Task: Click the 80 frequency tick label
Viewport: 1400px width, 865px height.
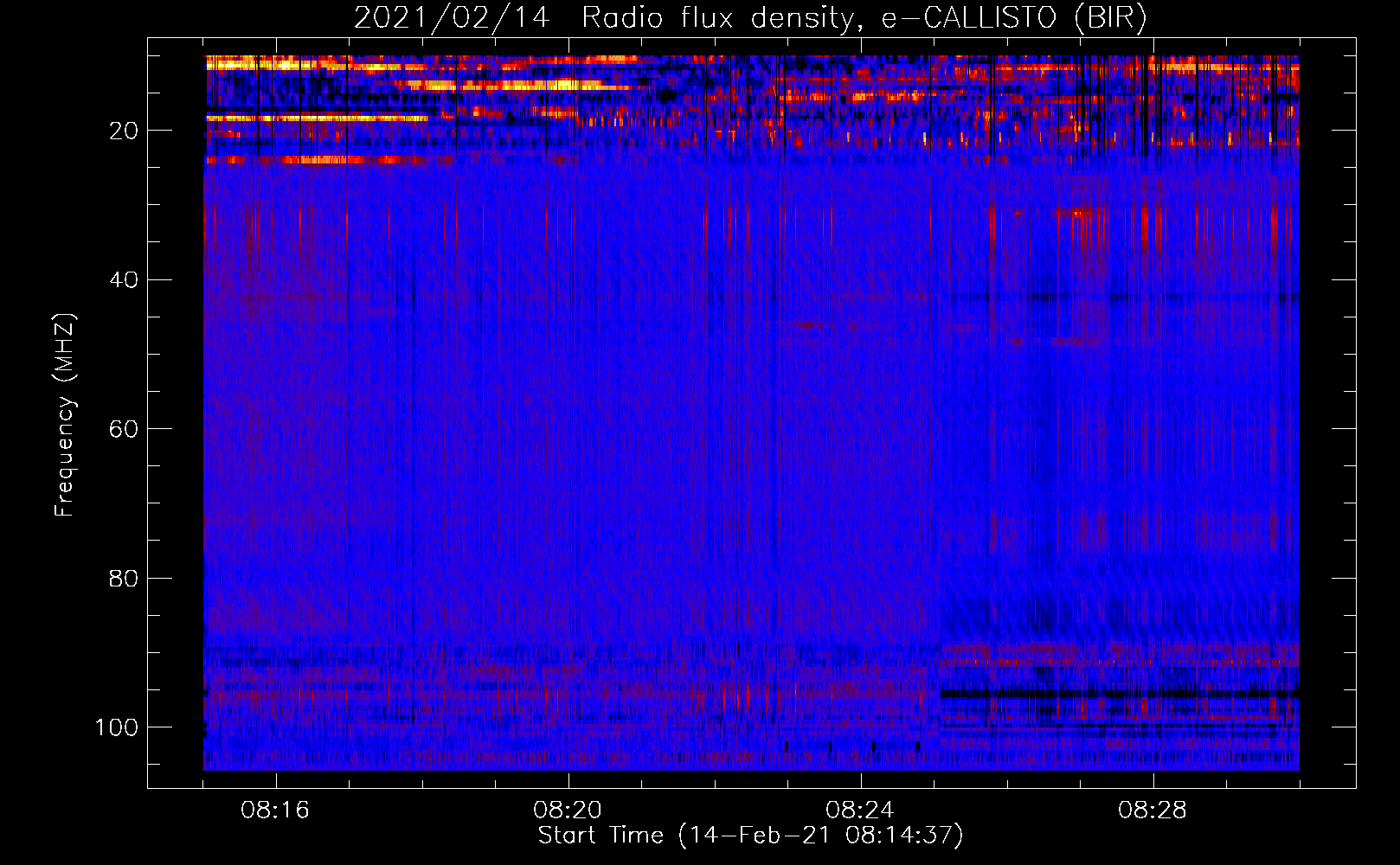Action: (124, 578)
